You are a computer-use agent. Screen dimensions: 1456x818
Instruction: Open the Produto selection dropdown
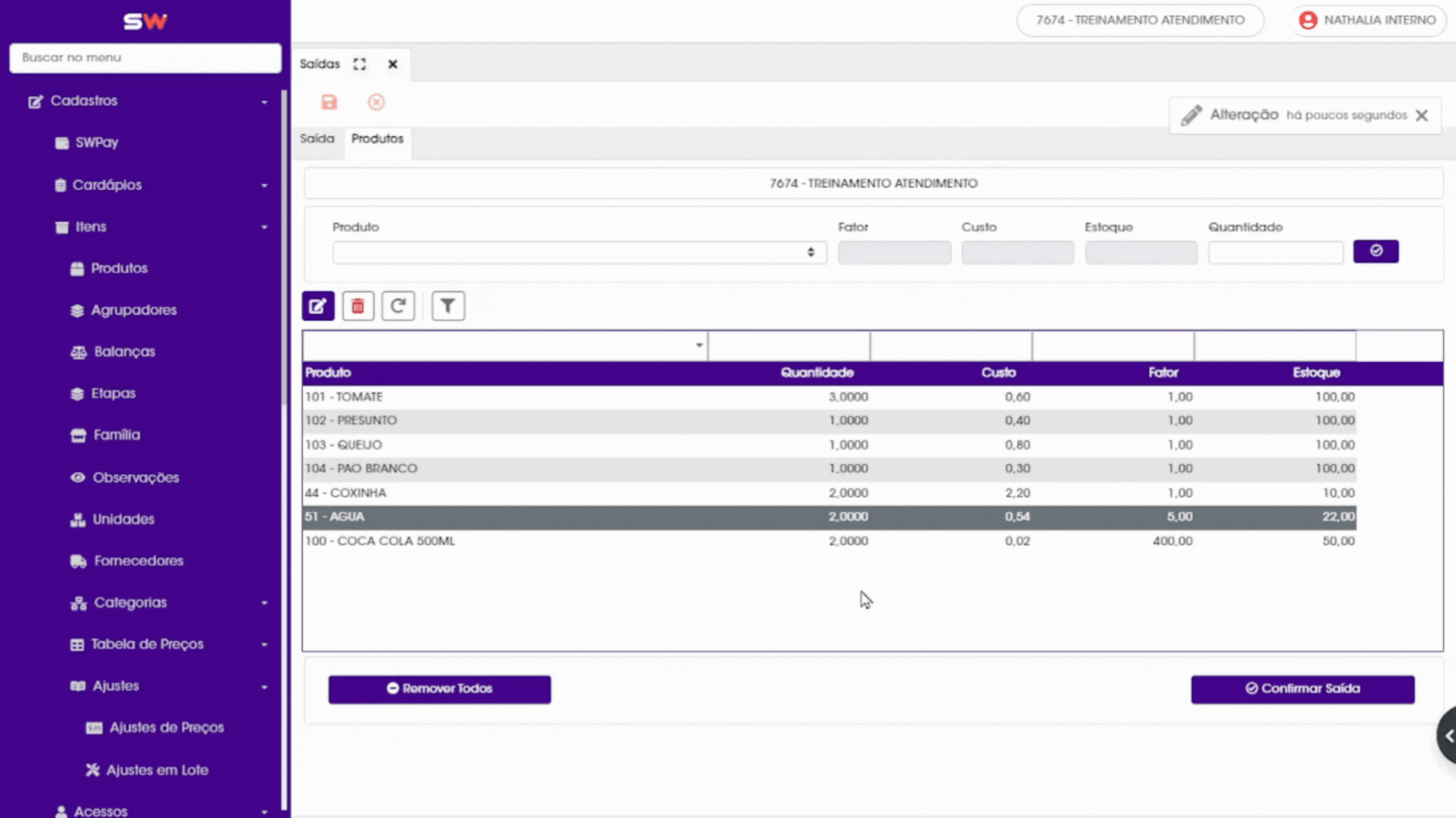click(x=579, y=252)
